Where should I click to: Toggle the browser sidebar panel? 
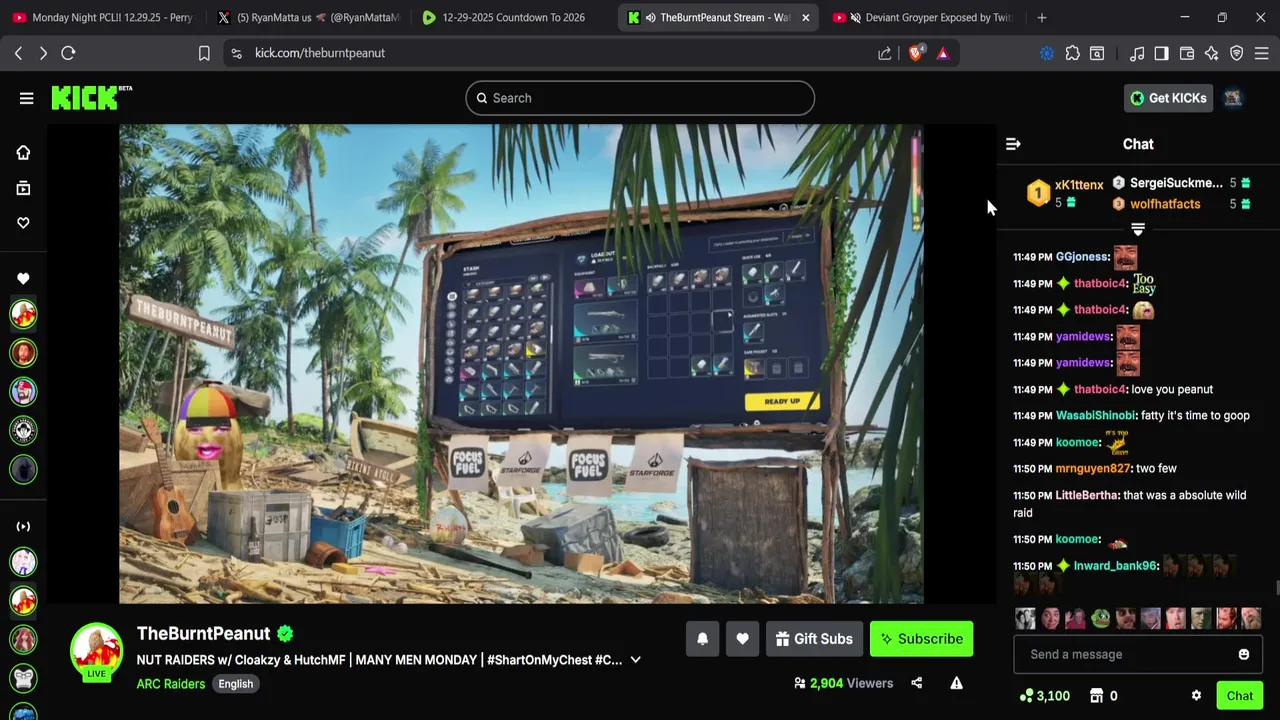(1161, 53)
